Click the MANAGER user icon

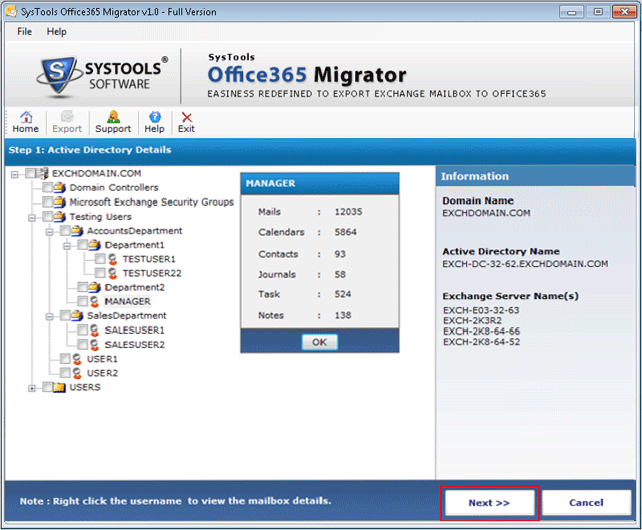[x=95, y=301]
